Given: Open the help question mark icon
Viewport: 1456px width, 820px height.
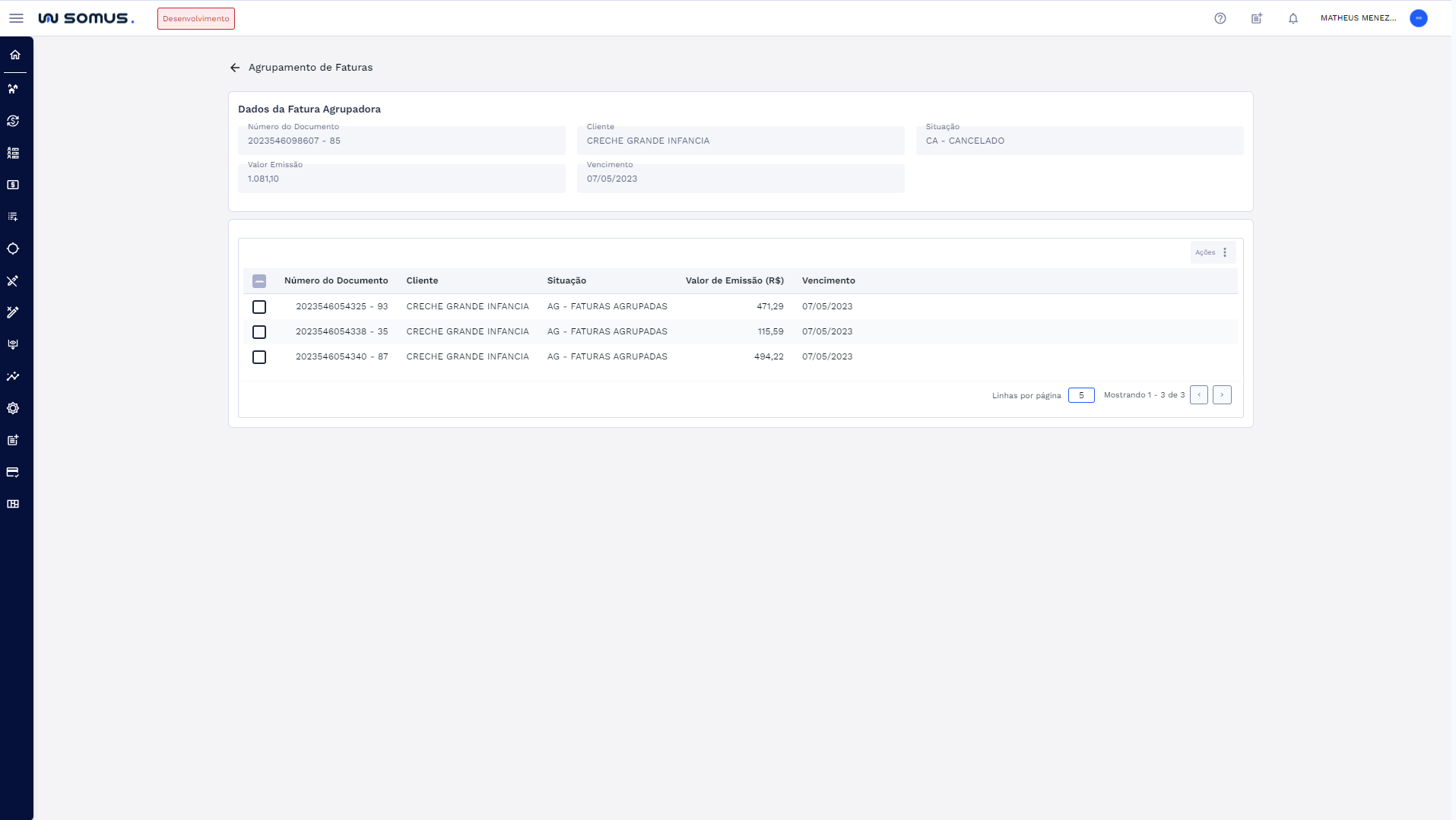Looking at the screenshot, I should point(1220,18).
